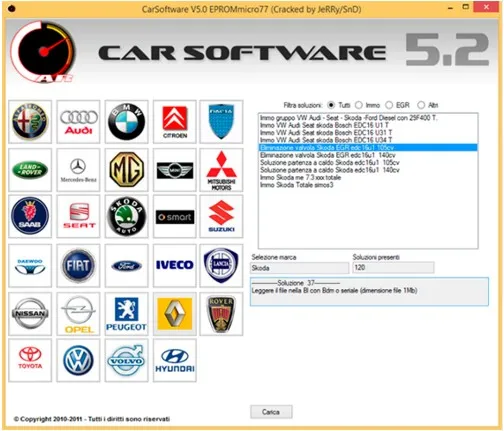
Task: Choose the Dacia shield logo
Action: click(221, 122)
